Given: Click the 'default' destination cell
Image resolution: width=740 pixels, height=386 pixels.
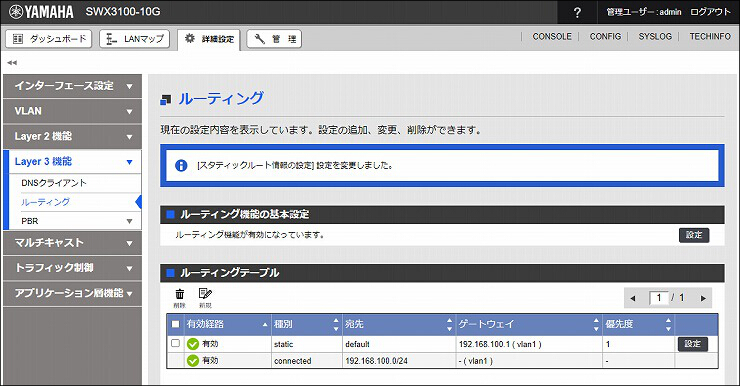Looking at the screenshot, I should (399, 344).
